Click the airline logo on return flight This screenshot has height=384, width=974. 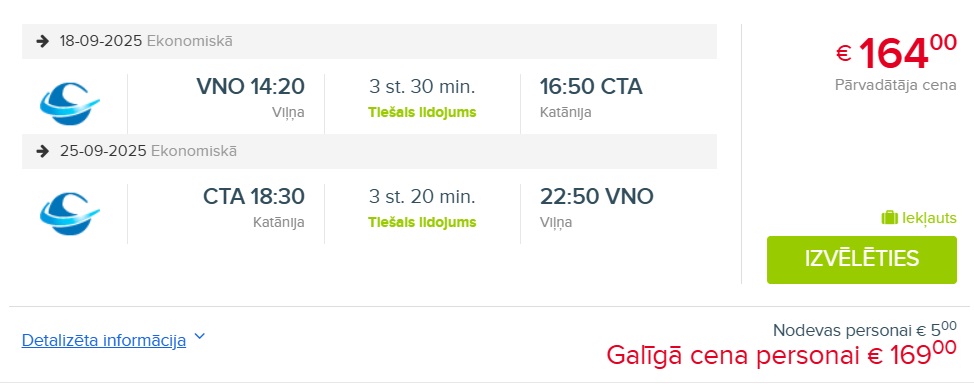70,213
